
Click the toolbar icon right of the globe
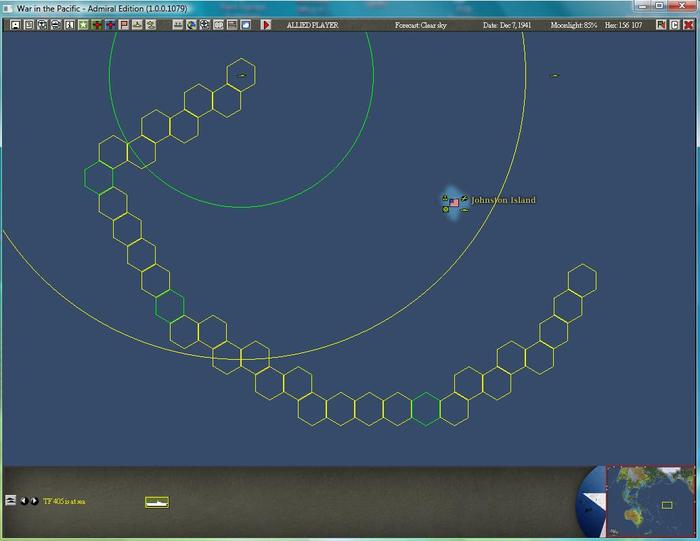click(x=204, y=25)
